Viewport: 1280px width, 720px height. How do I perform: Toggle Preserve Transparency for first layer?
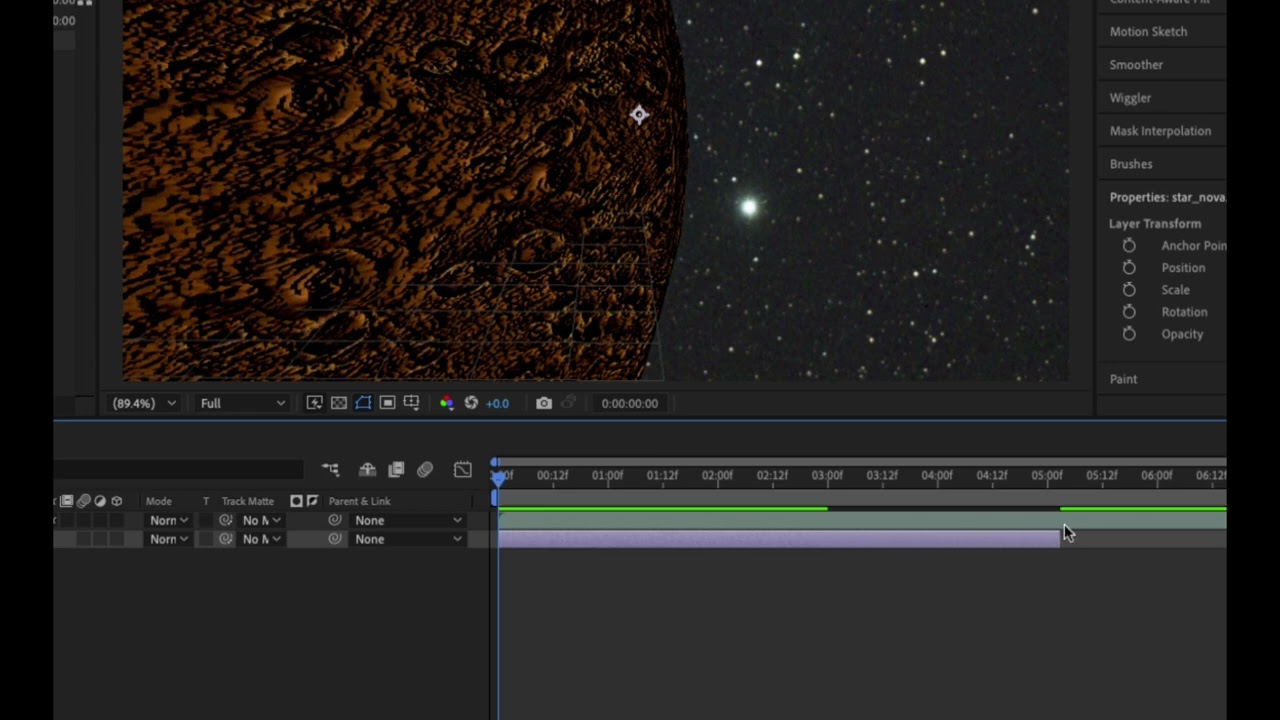click(206, 520)
